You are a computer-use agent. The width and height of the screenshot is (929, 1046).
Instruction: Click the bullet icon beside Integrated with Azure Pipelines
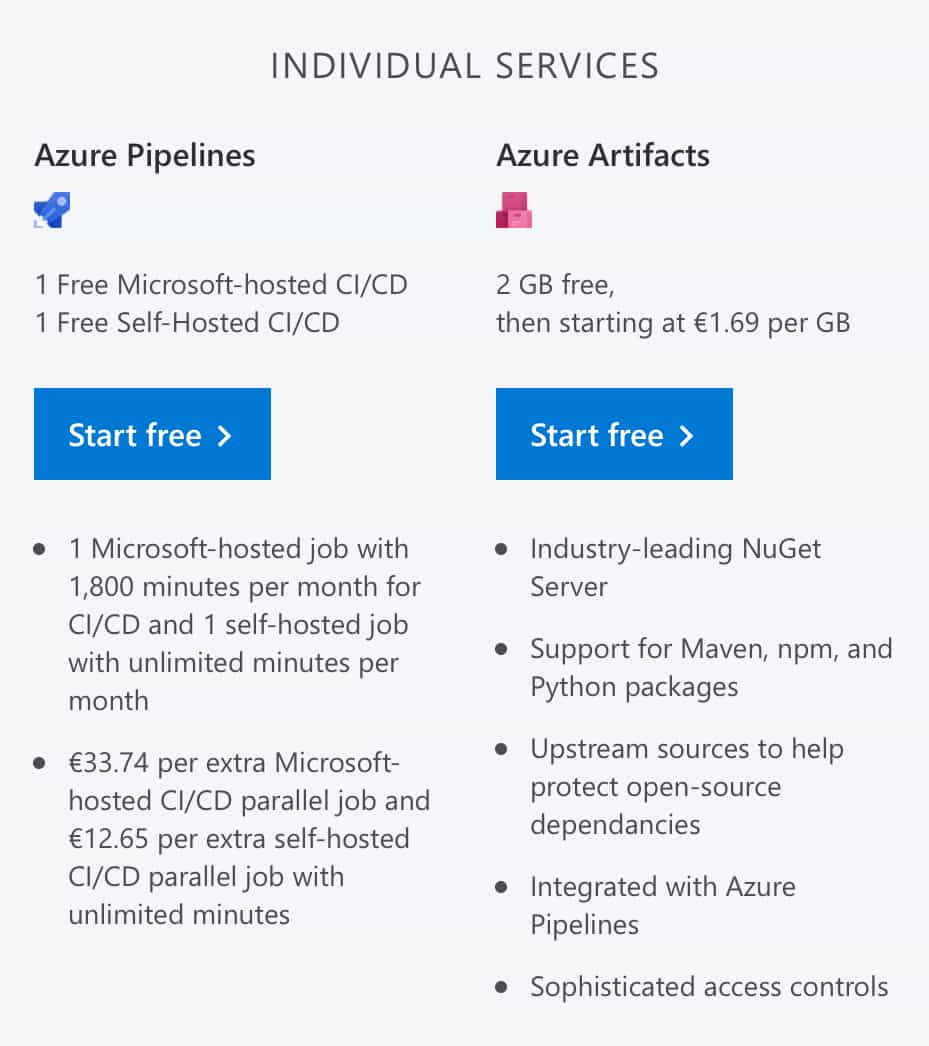[x=501, y=886]
